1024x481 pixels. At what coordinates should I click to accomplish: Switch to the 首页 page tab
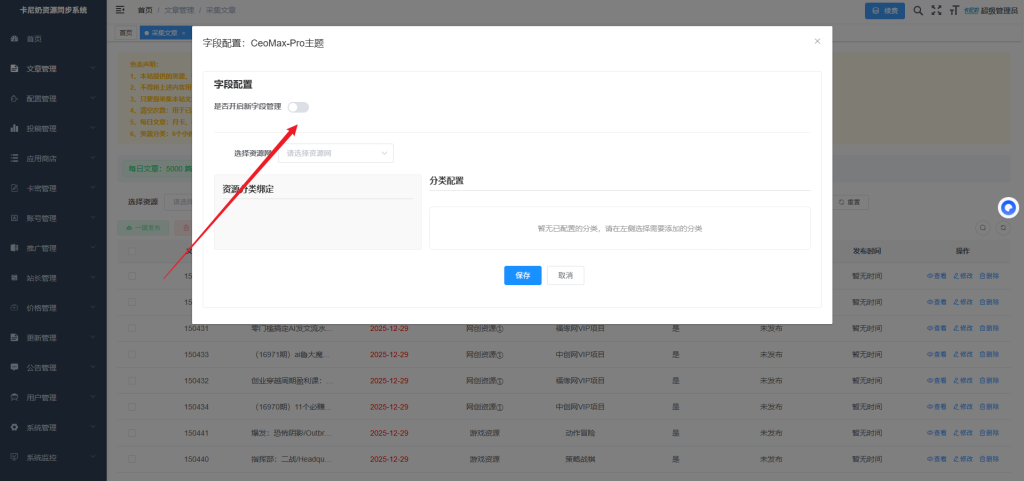coord(125,33)
